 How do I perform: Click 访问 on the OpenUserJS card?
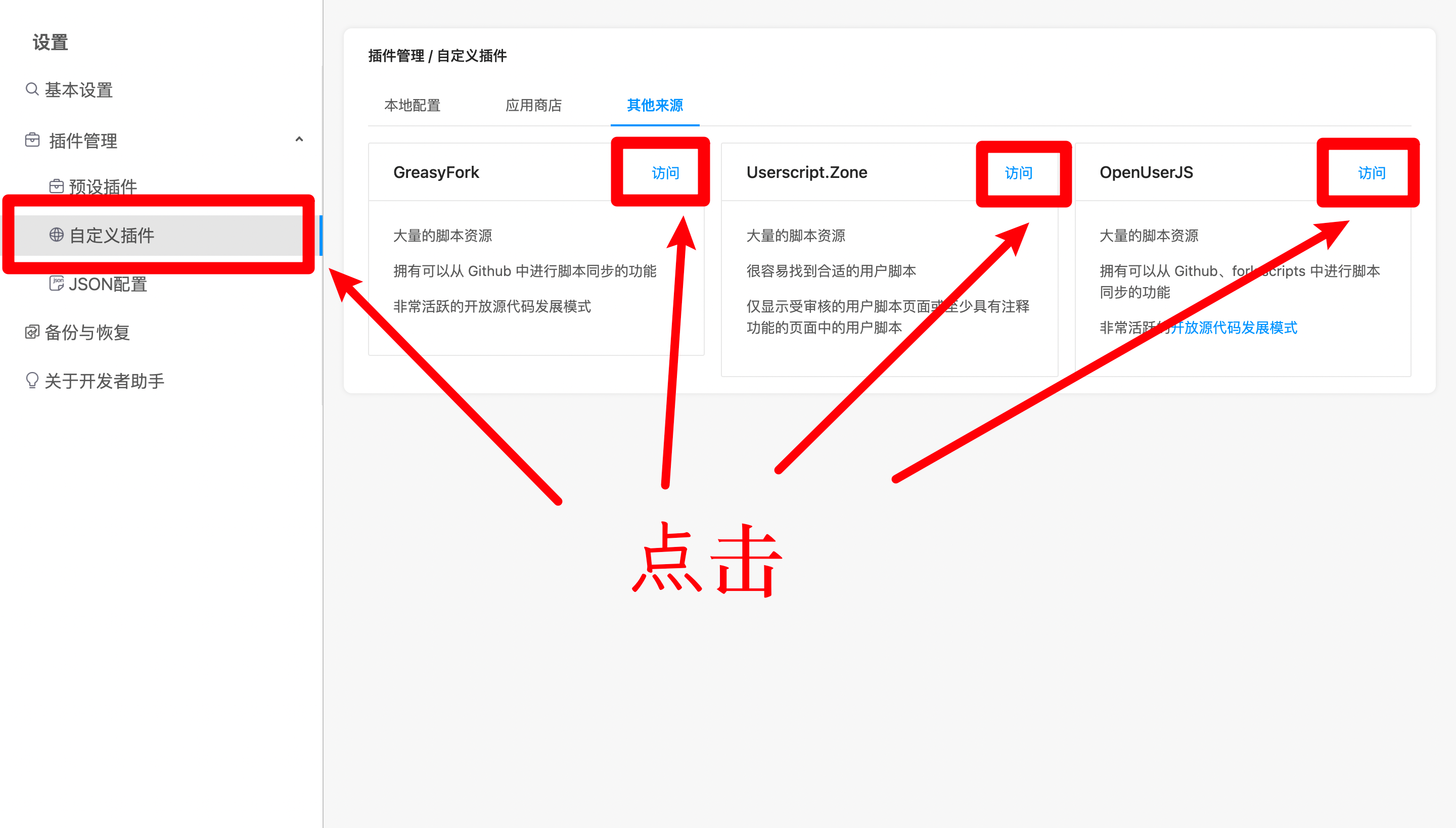pyautogui.click(x=1371, y=172)
